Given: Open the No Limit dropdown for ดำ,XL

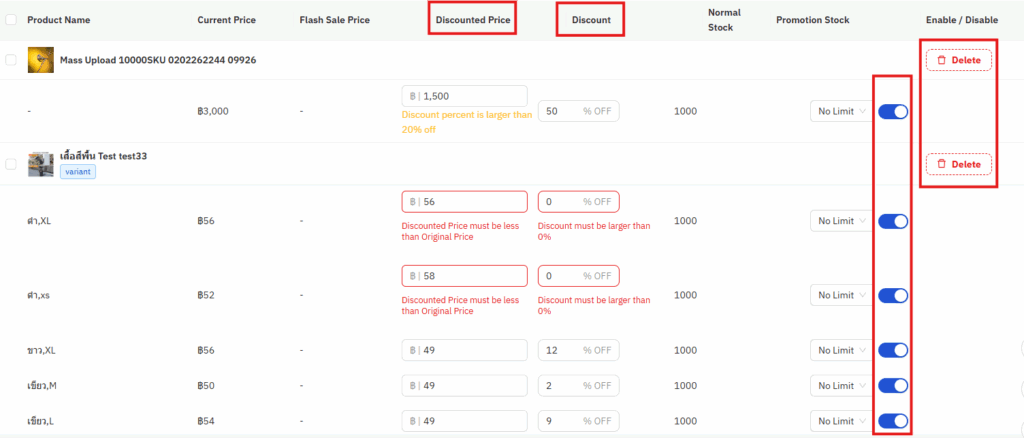Looking at the screenshot, I should [x=840, y=221].
